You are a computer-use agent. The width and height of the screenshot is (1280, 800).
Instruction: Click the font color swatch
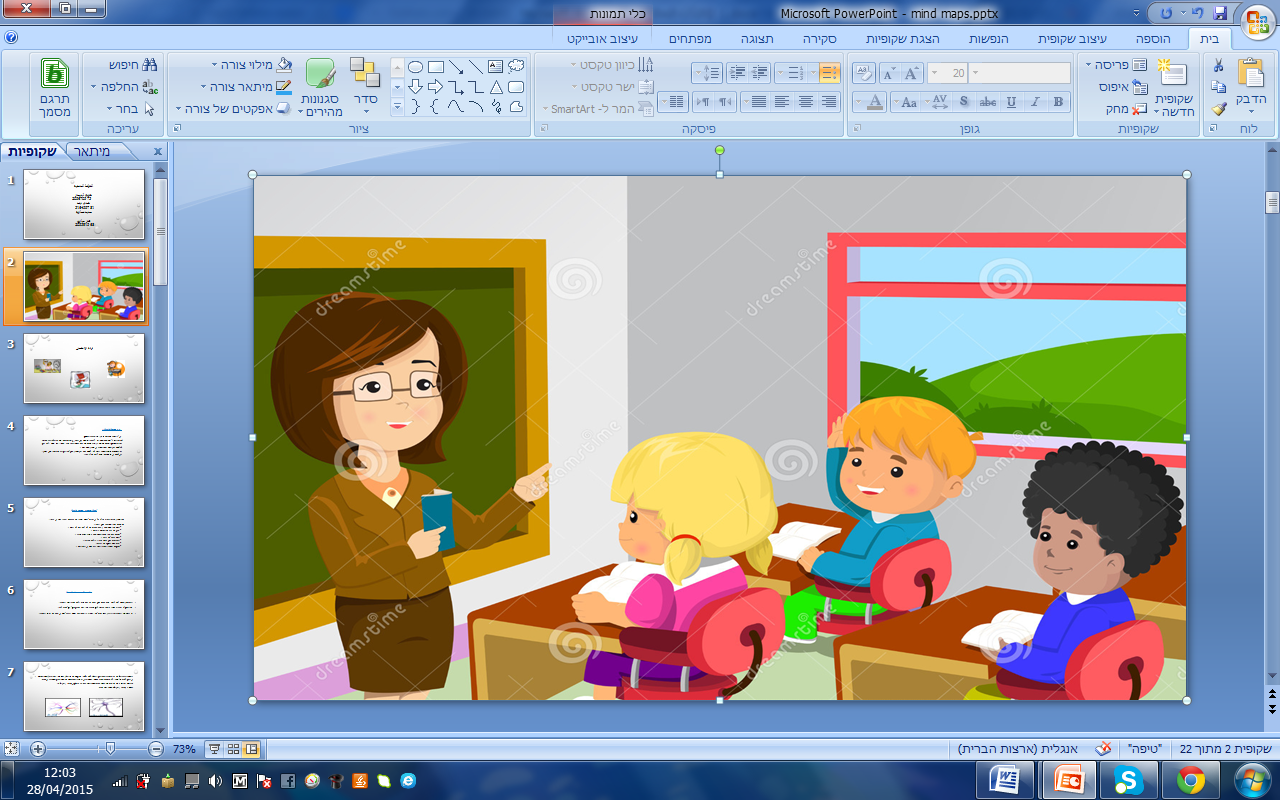876,102
